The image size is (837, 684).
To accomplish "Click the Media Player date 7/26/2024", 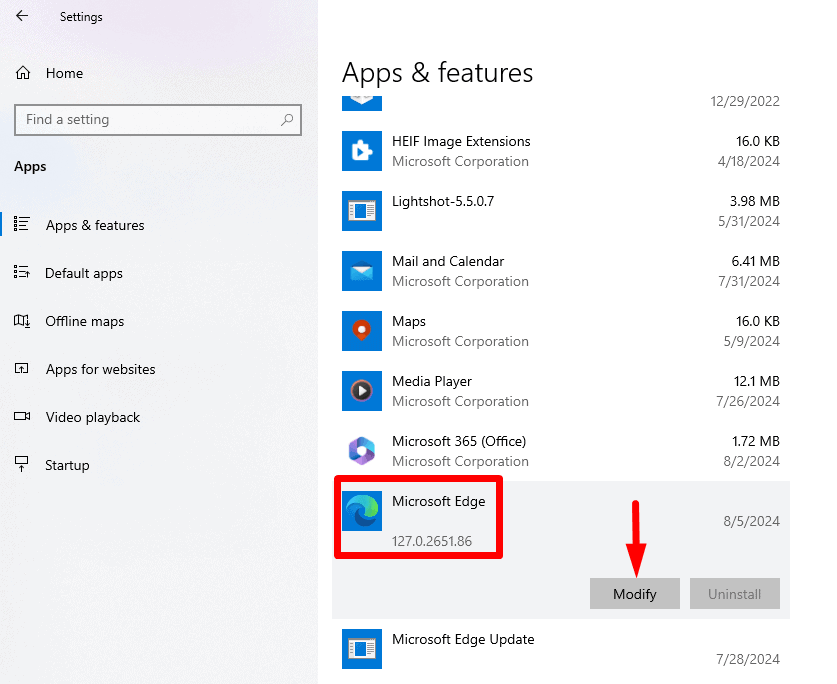I will coord(748,401).
